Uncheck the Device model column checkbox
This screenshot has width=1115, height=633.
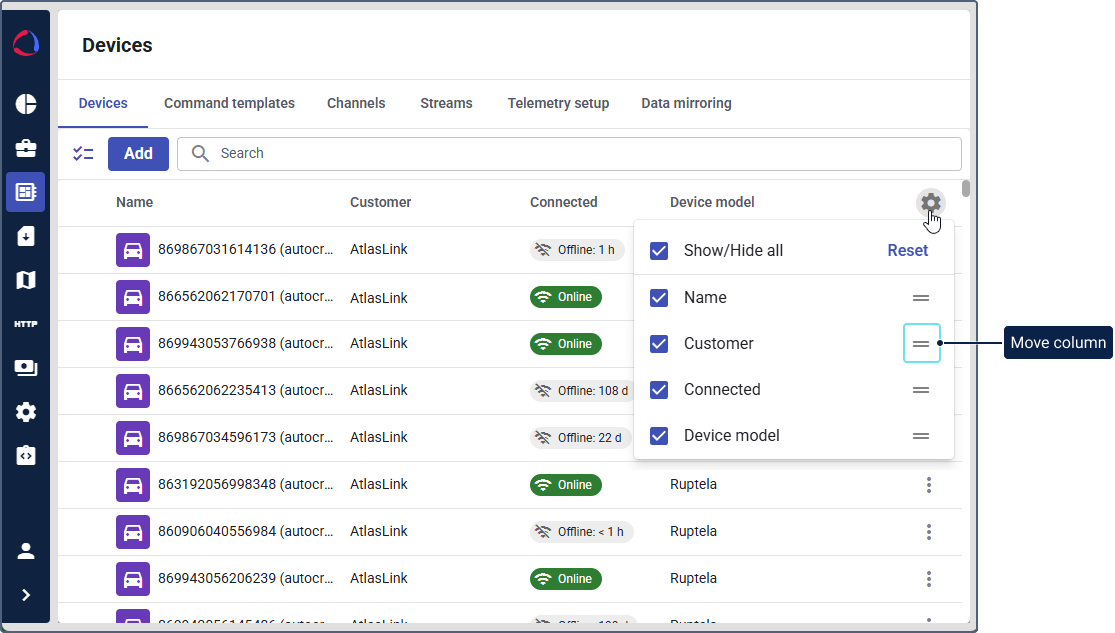click(659, 436)
